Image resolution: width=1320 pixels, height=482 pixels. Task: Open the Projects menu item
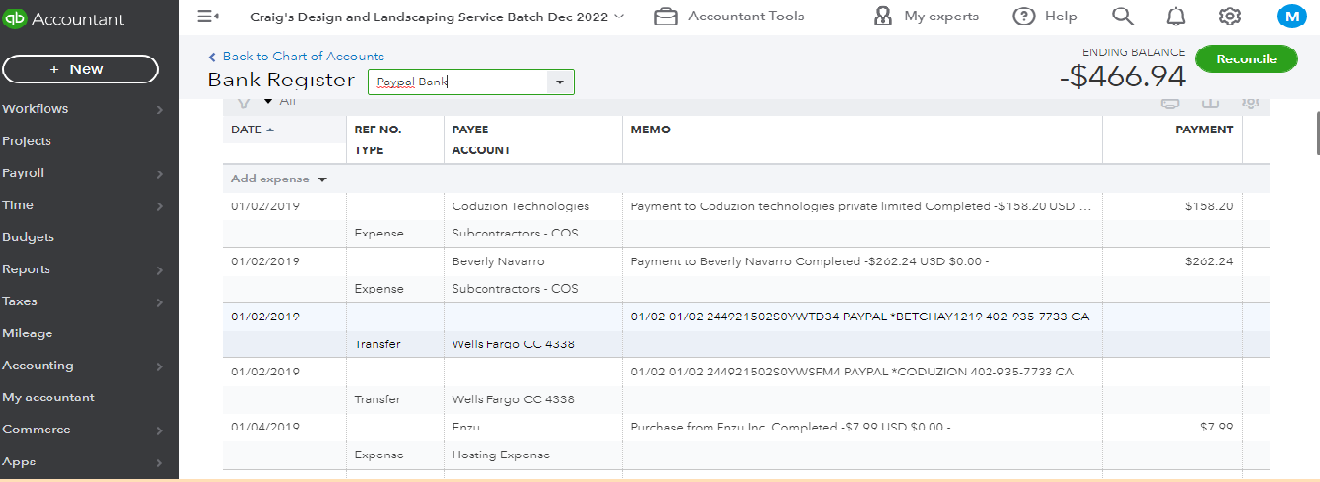pyautogui.click(x=26, y=141)
